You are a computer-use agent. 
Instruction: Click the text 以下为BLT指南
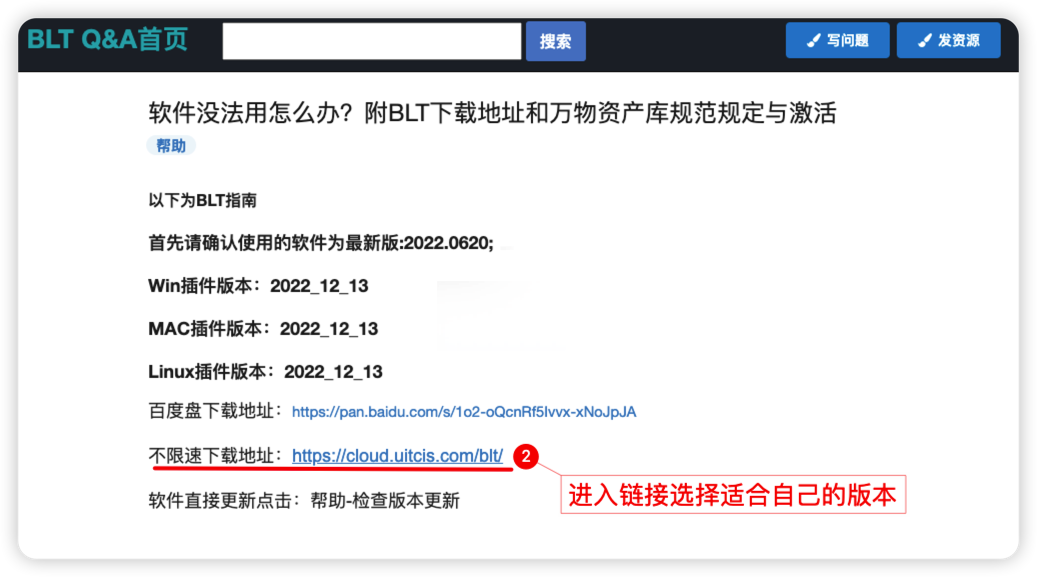[x=202, y=200]
